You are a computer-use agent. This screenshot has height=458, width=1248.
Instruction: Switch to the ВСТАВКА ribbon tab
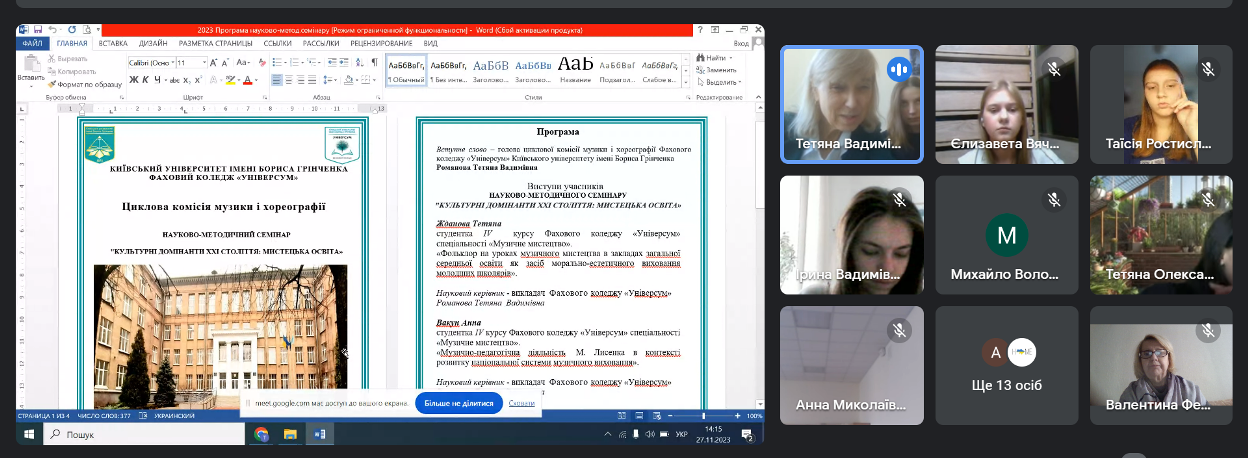113,43
